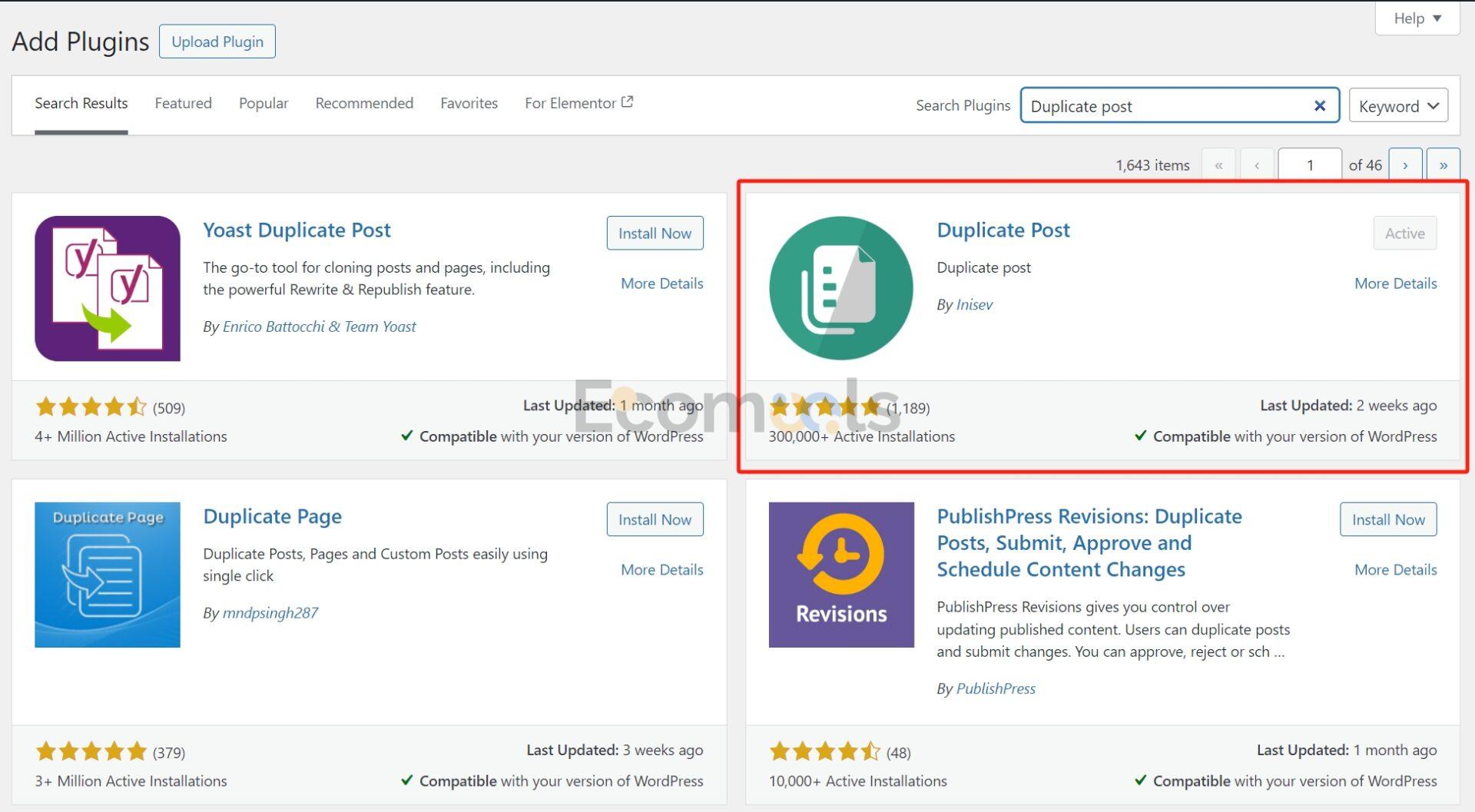Image resolution: width=1475 pixels, height=812 pixels.
Task: Open the PublishPress Revisions title link
Action: (1089, 543)
